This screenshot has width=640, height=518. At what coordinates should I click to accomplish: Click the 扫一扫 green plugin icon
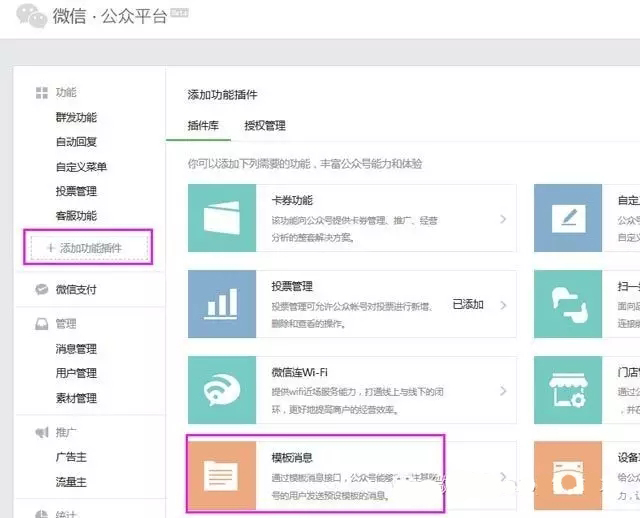tap(568, 304)
